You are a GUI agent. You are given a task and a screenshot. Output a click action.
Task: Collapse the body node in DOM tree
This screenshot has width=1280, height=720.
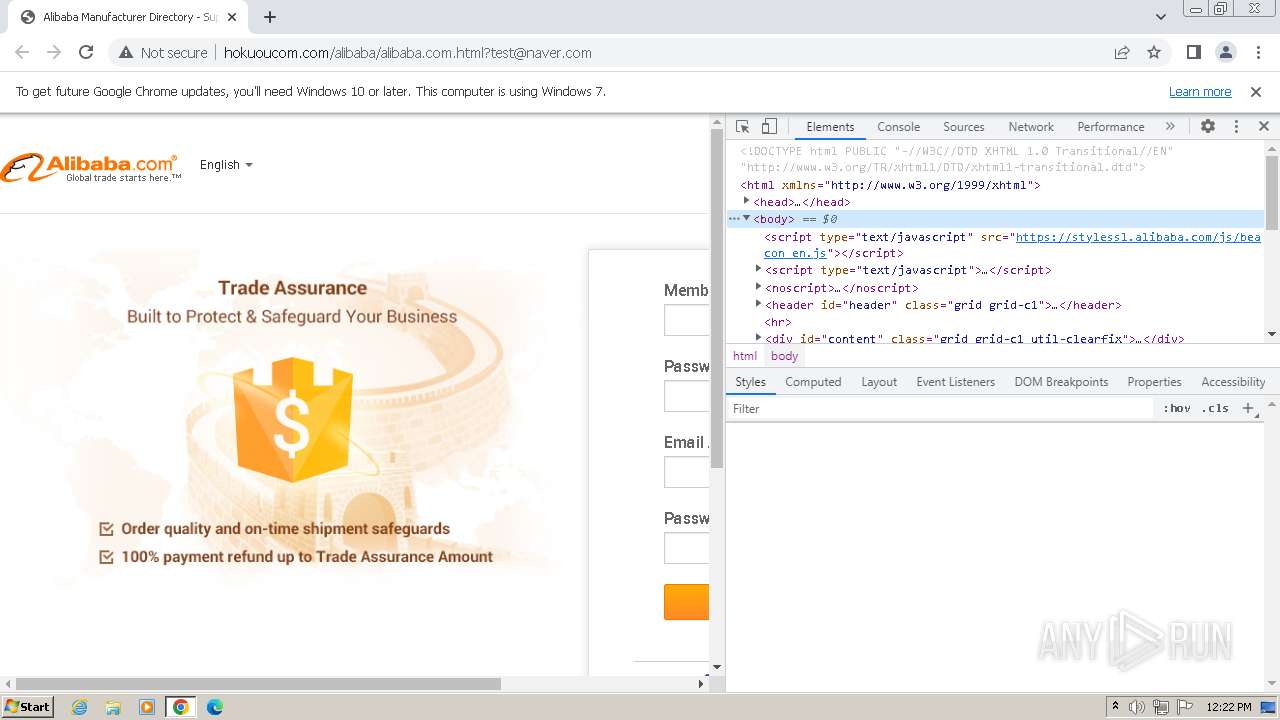pyautogui.click(x=746, y=218)
